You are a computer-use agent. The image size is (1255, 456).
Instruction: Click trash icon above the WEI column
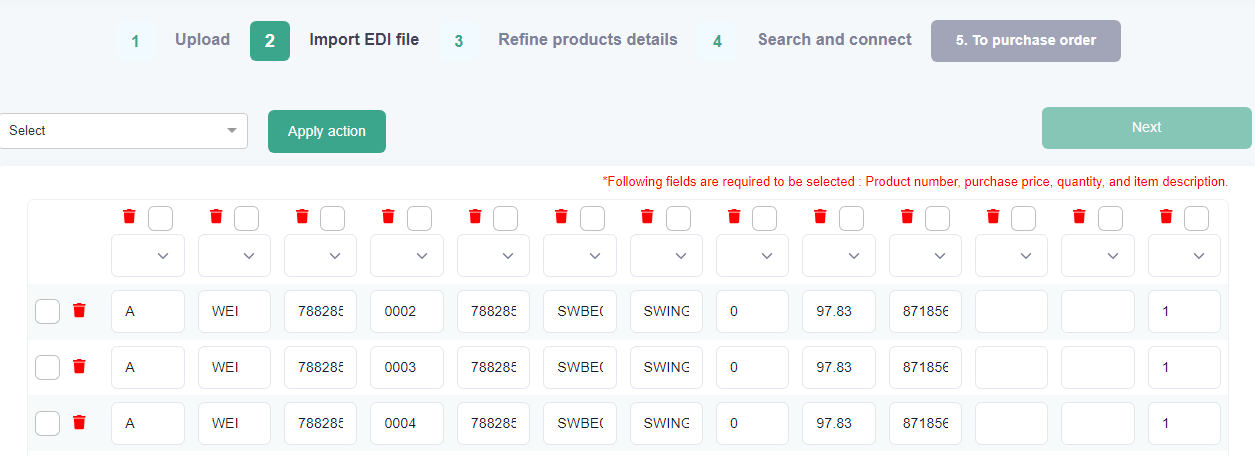click(x=216, y=216)
